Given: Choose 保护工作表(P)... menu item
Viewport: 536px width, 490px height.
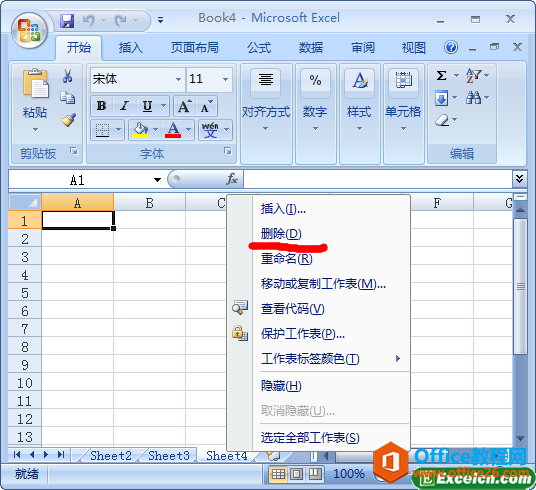Looking at the screenshot, I should tap(319, 334).
